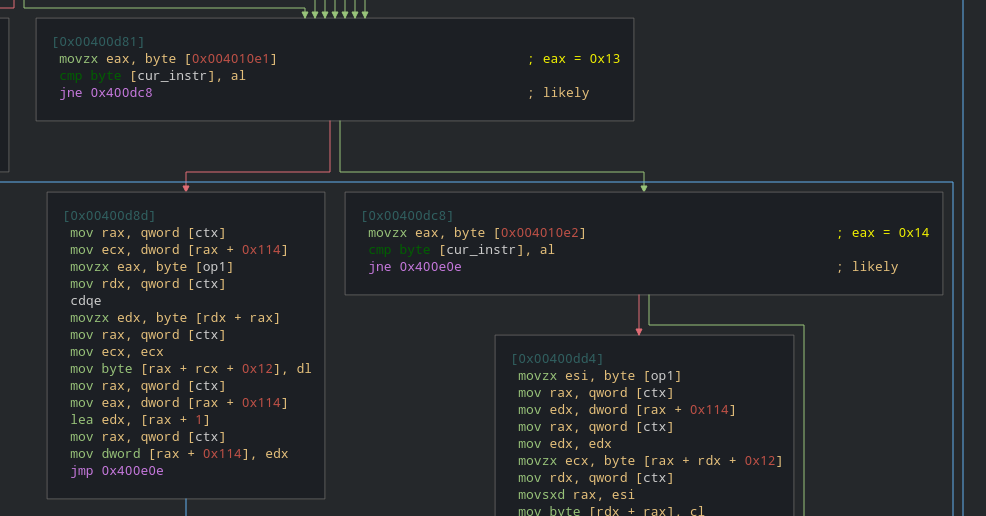Image resolution: width=986 pixels, height=516 pixels.
Task: Click the block header address 0x00400d81
Action: tap(98, 42)
